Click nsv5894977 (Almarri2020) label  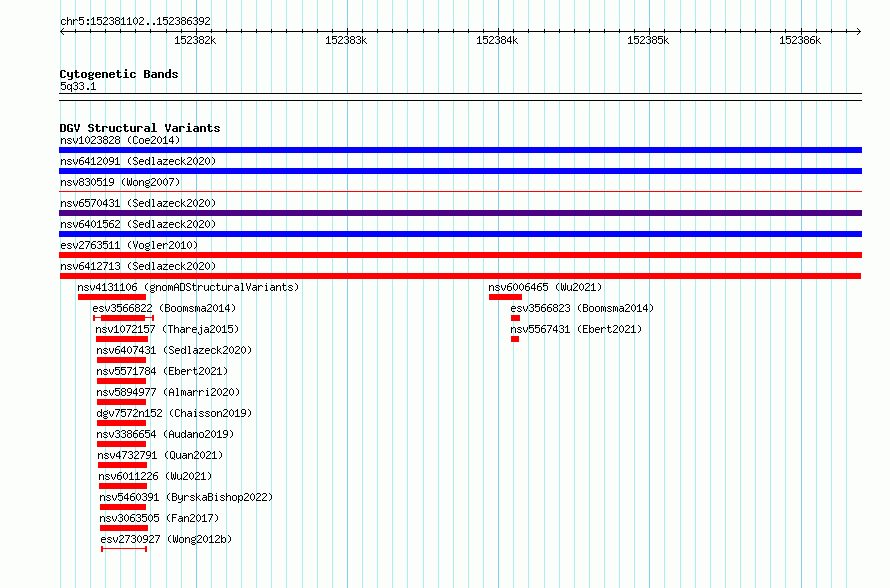pos(168,392)
